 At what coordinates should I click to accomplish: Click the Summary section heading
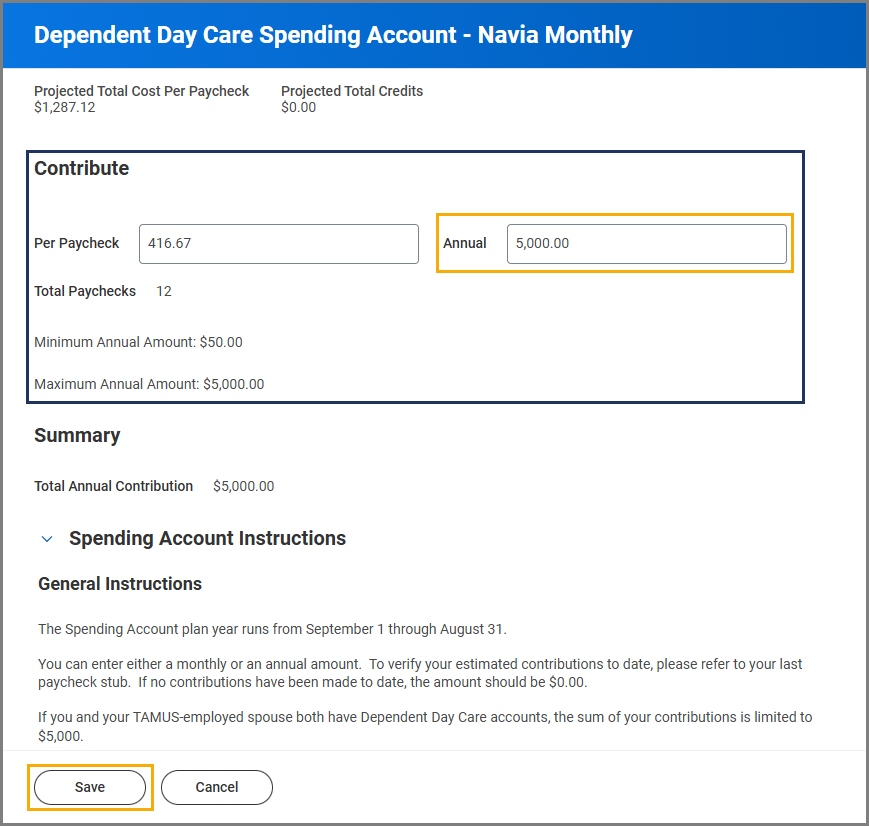[x=77, y=436]
